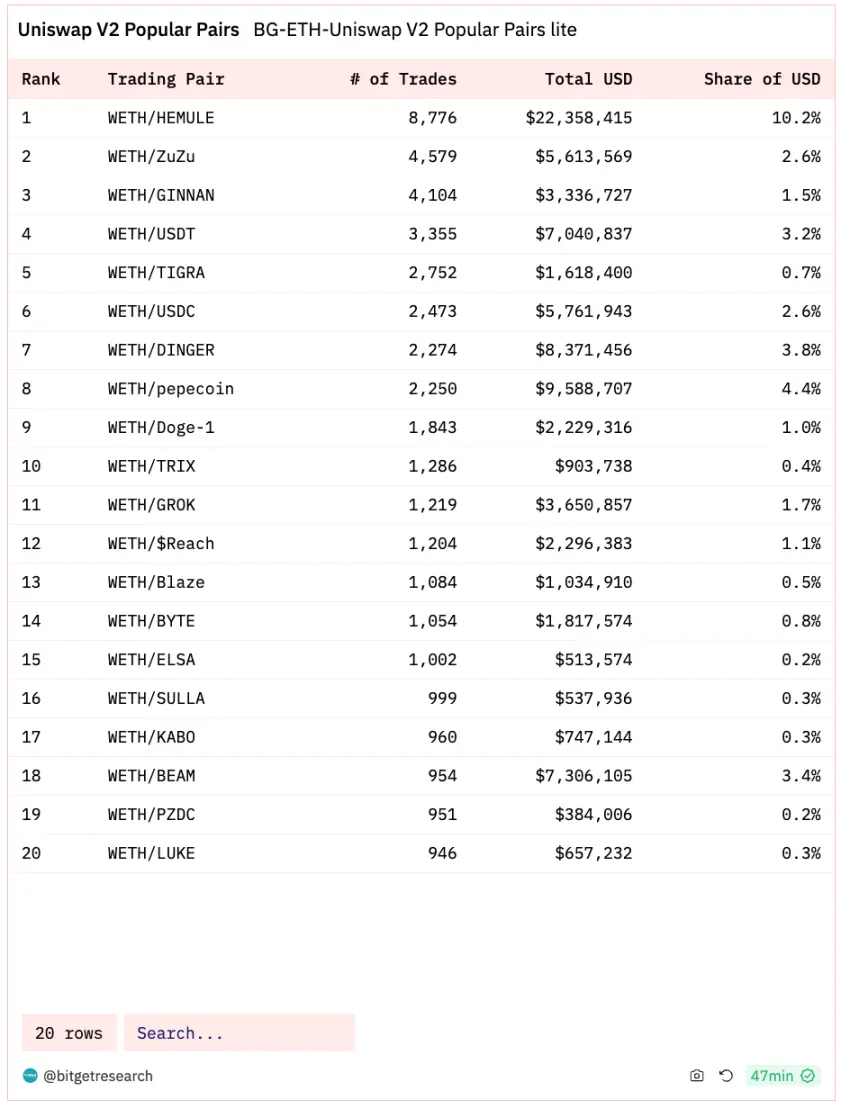Select the WETH/pepecoin trading pair cell
Screen dimensions: 841x1109
(x=171, y=389)
